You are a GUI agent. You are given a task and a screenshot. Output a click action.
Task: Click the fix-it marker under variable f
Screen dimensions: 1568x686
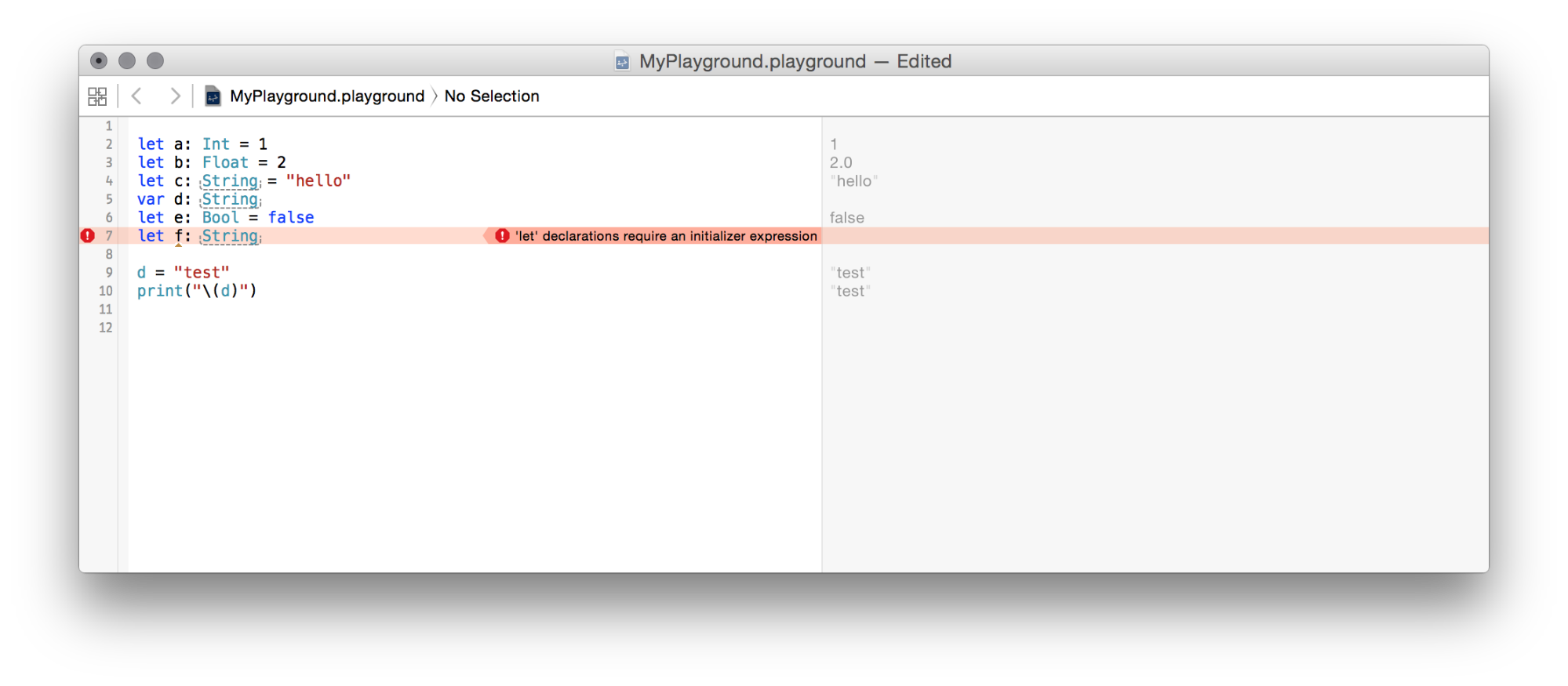coord(179,245)
